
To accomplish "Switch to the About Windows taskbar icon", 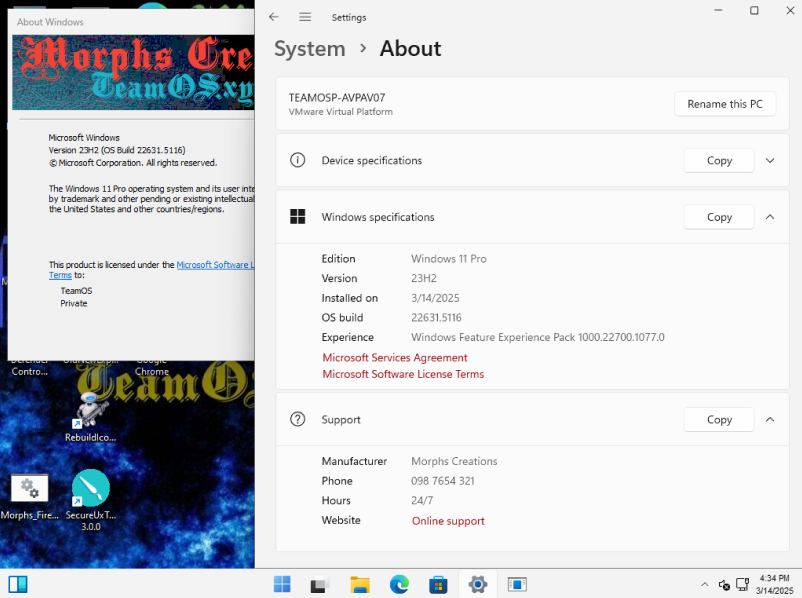I will (x=517, y=584).
